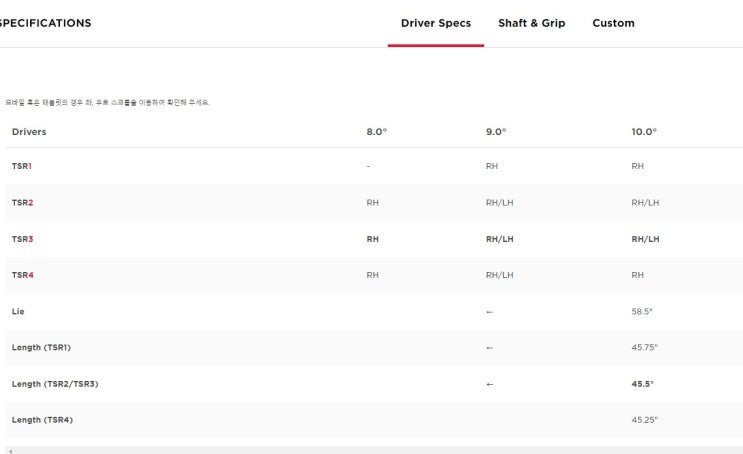Click the Length (TSR1) row label
This screenshot has height=454, width=743.
pos(41,347)
